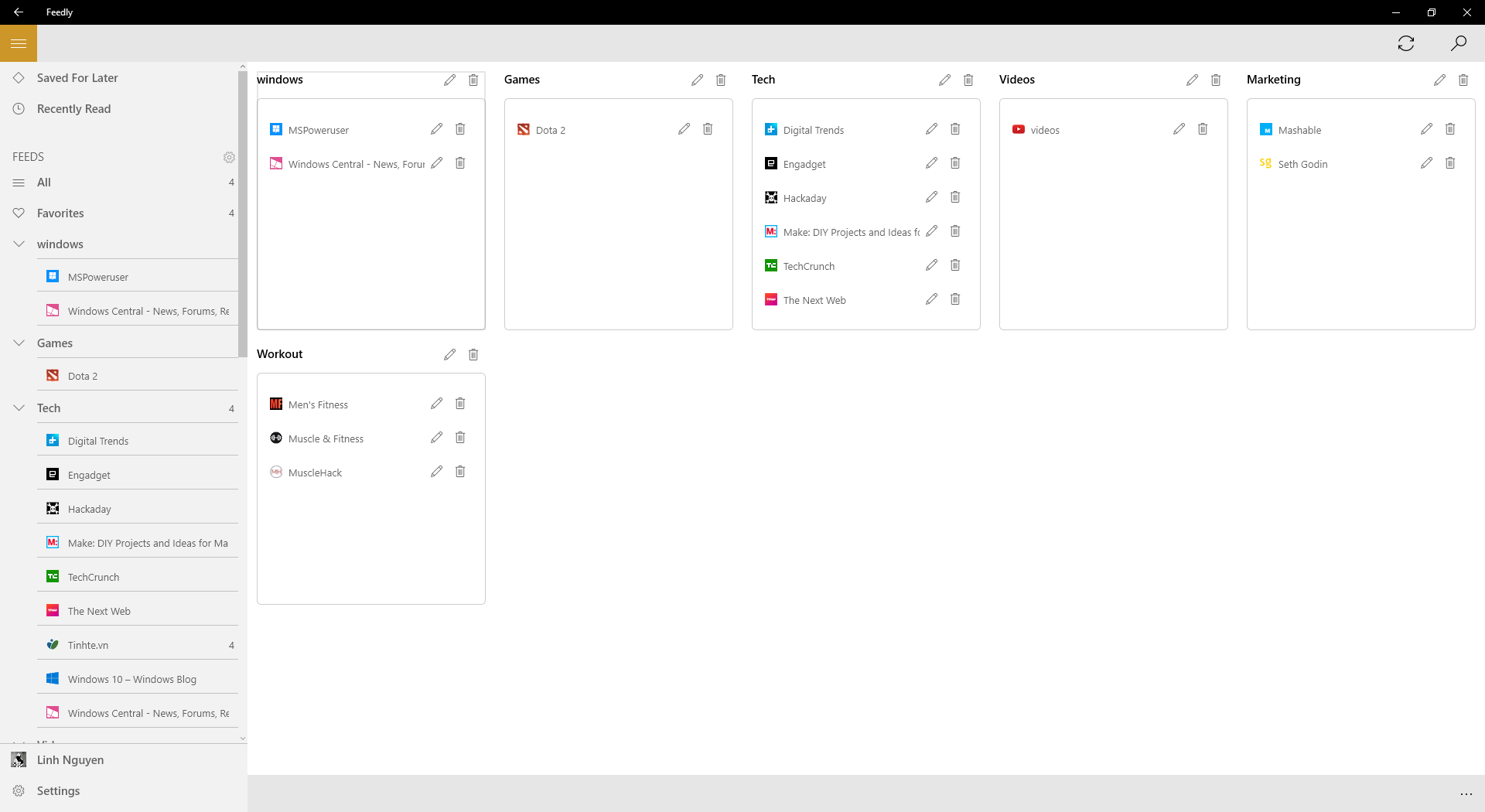Select TechCrunch in the sidebar
Image resolution: width=1485 pixels, height=812 pixels.
click(x=138, y=577)
